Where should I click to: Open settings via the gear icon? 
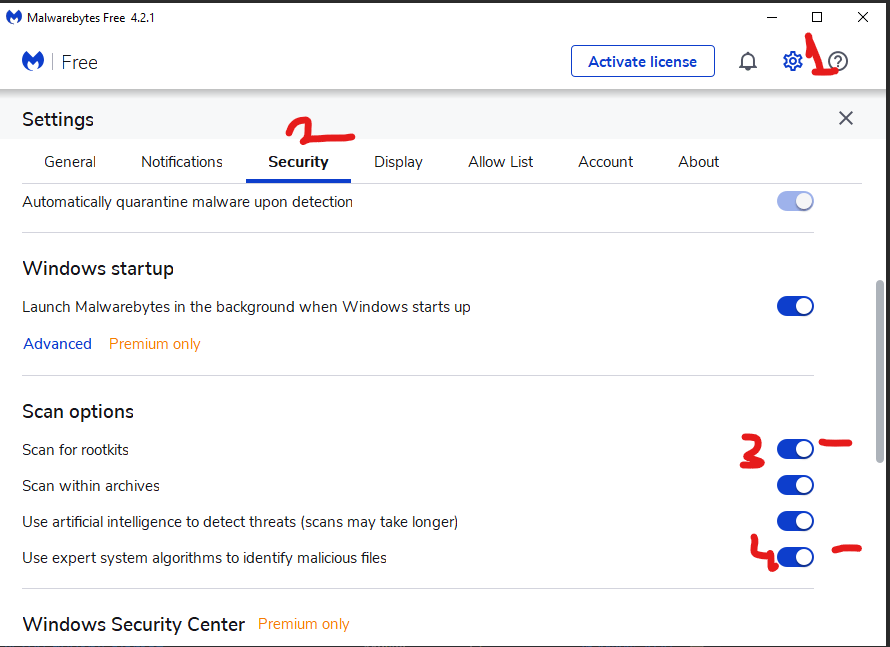[792, 61]
